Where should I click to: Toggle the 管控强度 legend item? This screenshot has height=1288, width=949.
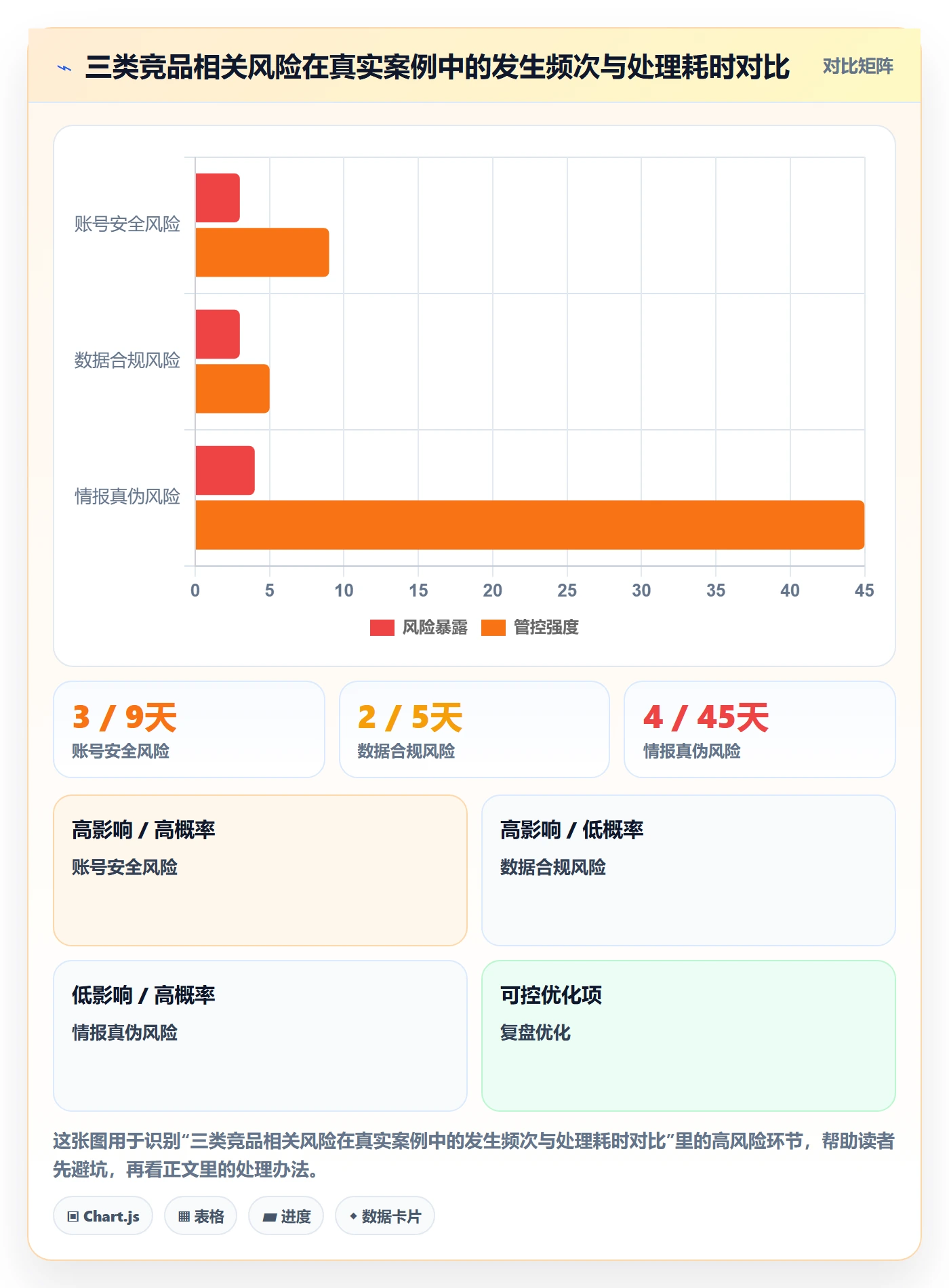tap(530, 627)
